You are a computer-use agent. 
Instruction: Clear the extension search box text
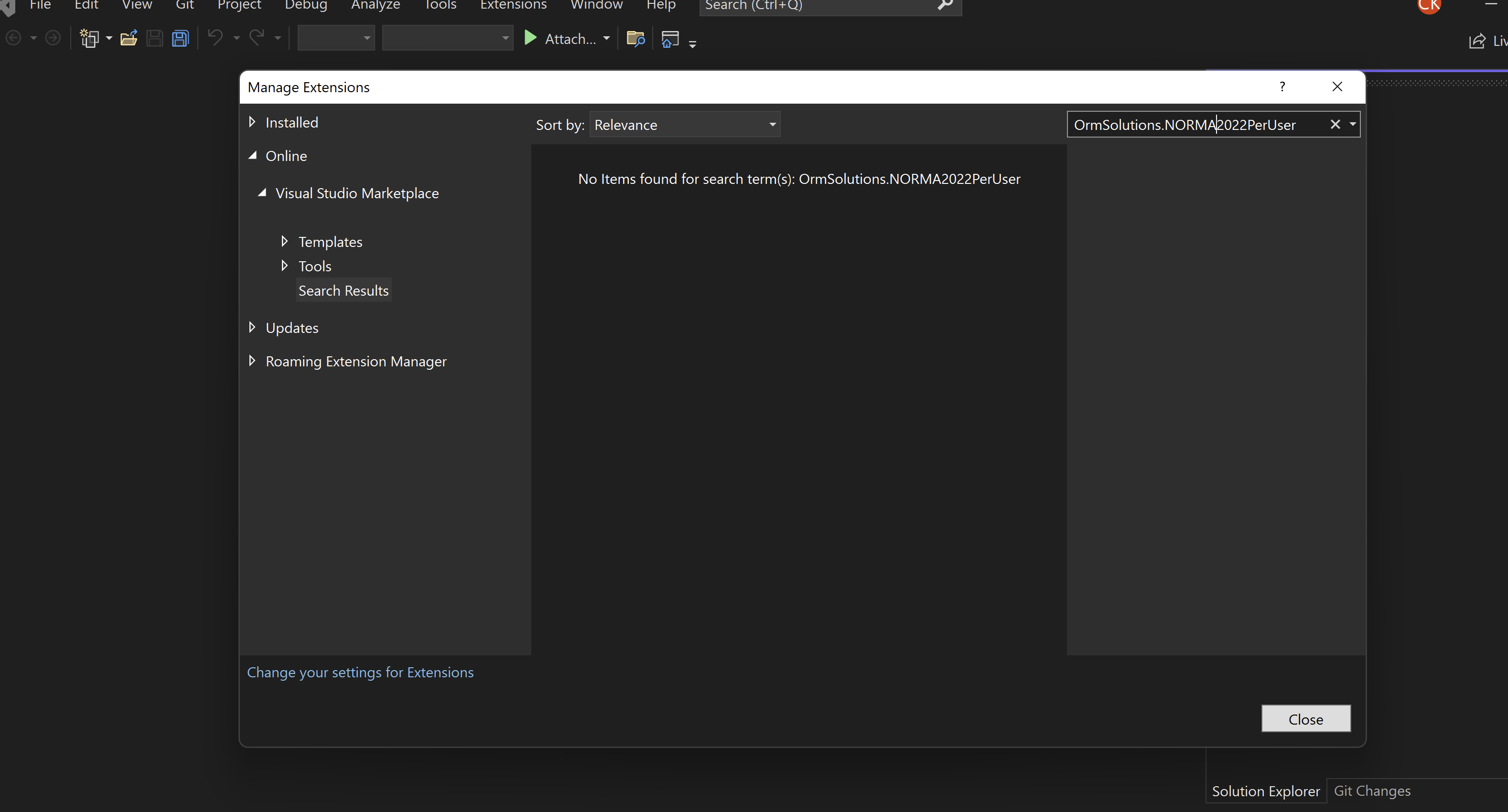coord(1335,125)
